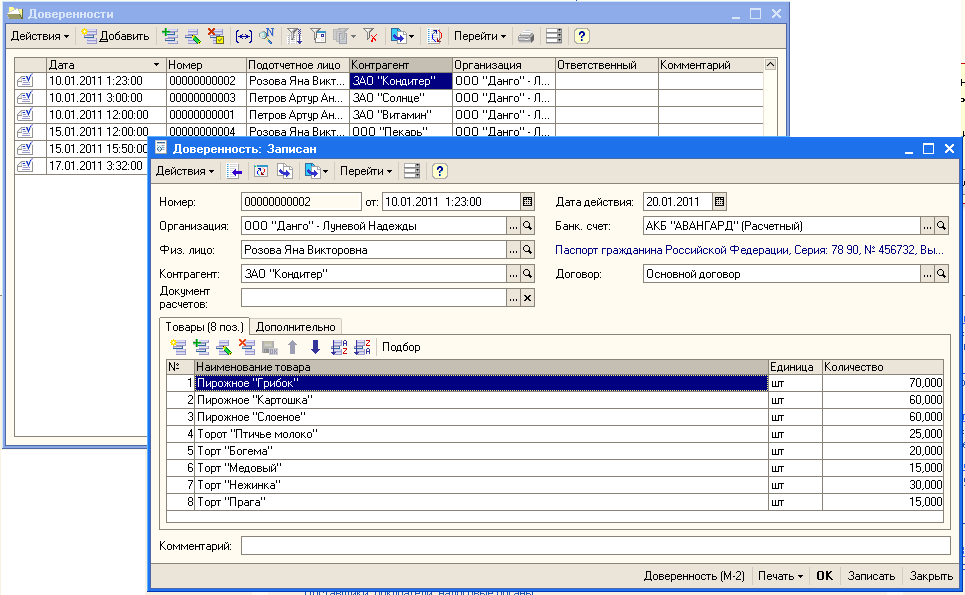The height and width of the screenshot is (595, 965).
Task: Click the refresh icon in the list toolbar
Action: pos(436,36)
